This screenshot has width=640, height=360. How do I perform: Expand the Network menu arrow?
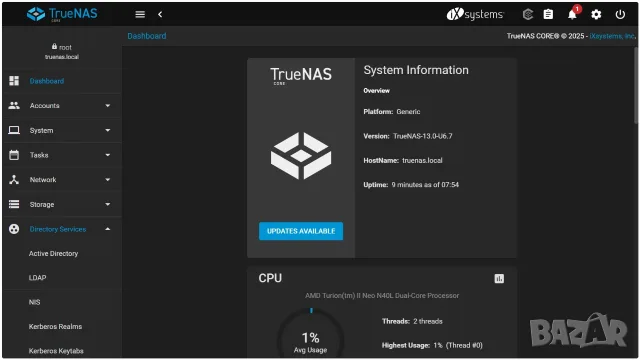(x=107, y=180)
